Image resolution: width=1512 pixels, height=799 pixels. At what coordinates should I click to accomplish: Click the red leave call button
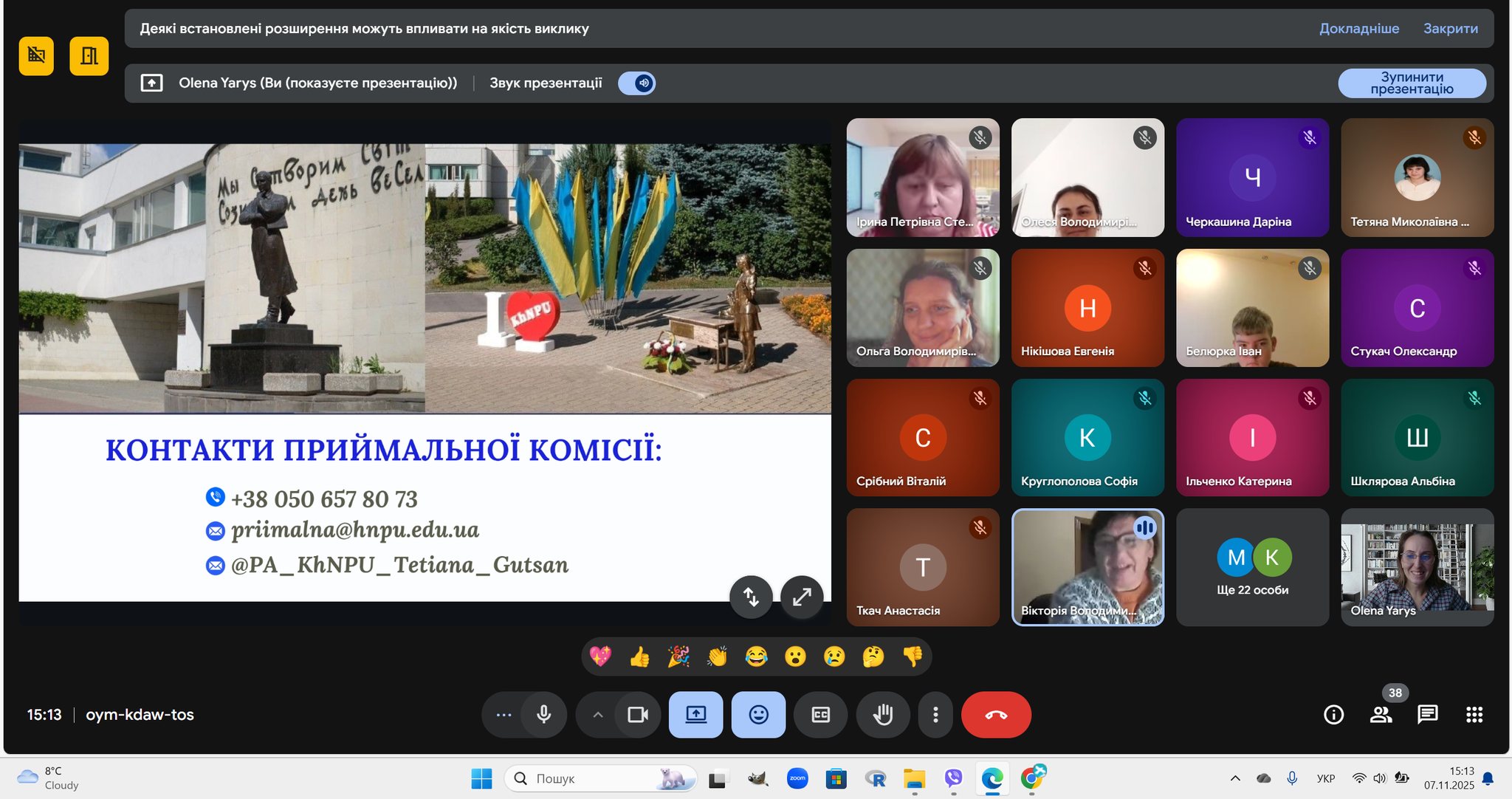pyautogui.click(x=995, y=714)
